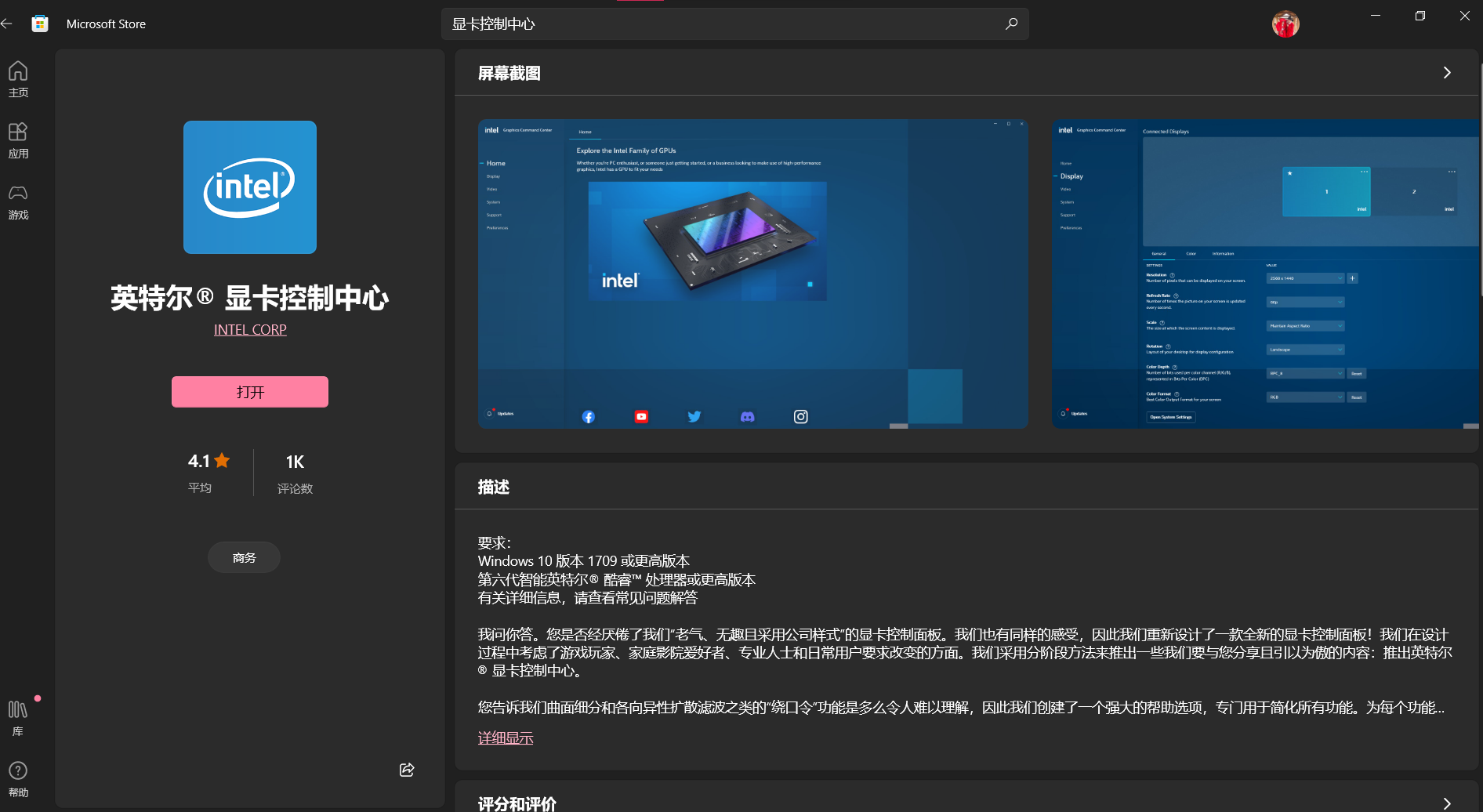1483x812 pixels.
Task: Expand the 评分和评价 section chevron
Action: pyautogui.click(x=1447, y=803)
